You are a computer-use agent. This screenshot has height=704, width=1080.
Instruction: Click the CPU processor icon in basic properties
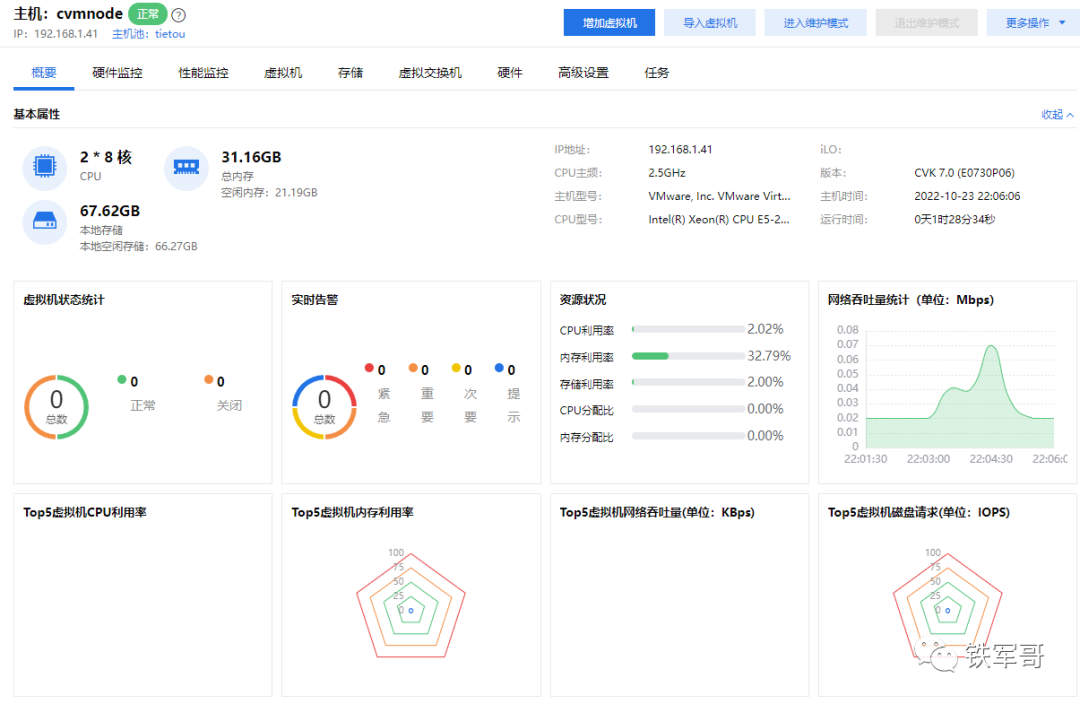44,167
